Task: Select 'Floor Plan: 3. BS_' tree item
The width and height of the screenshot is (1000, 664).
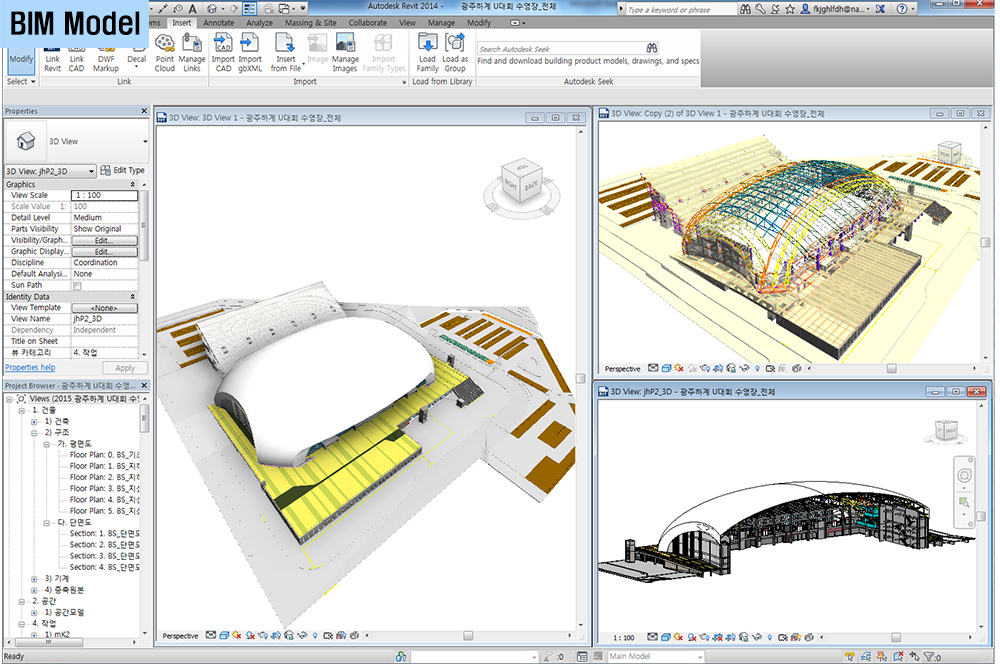Action: [x=104, y=489]
